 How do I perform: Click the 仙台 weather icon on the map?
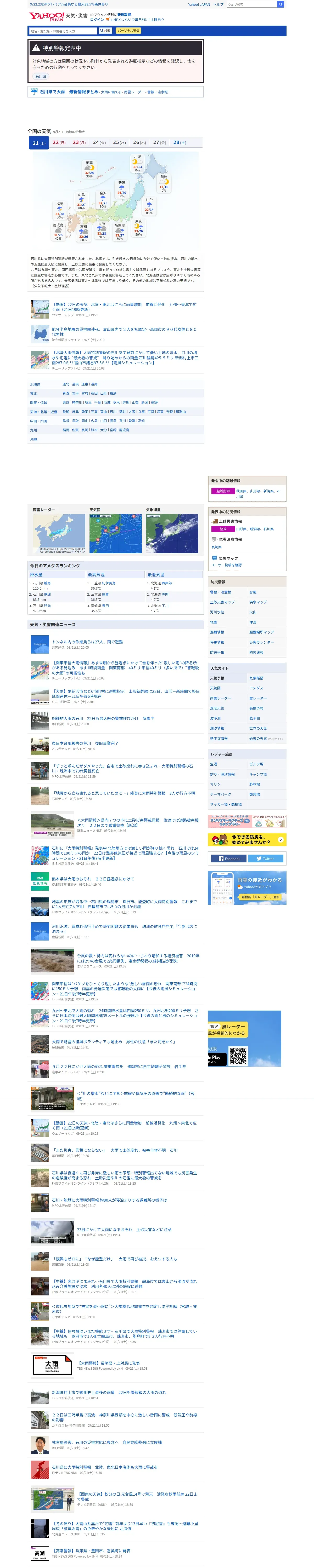coord(149,205)
